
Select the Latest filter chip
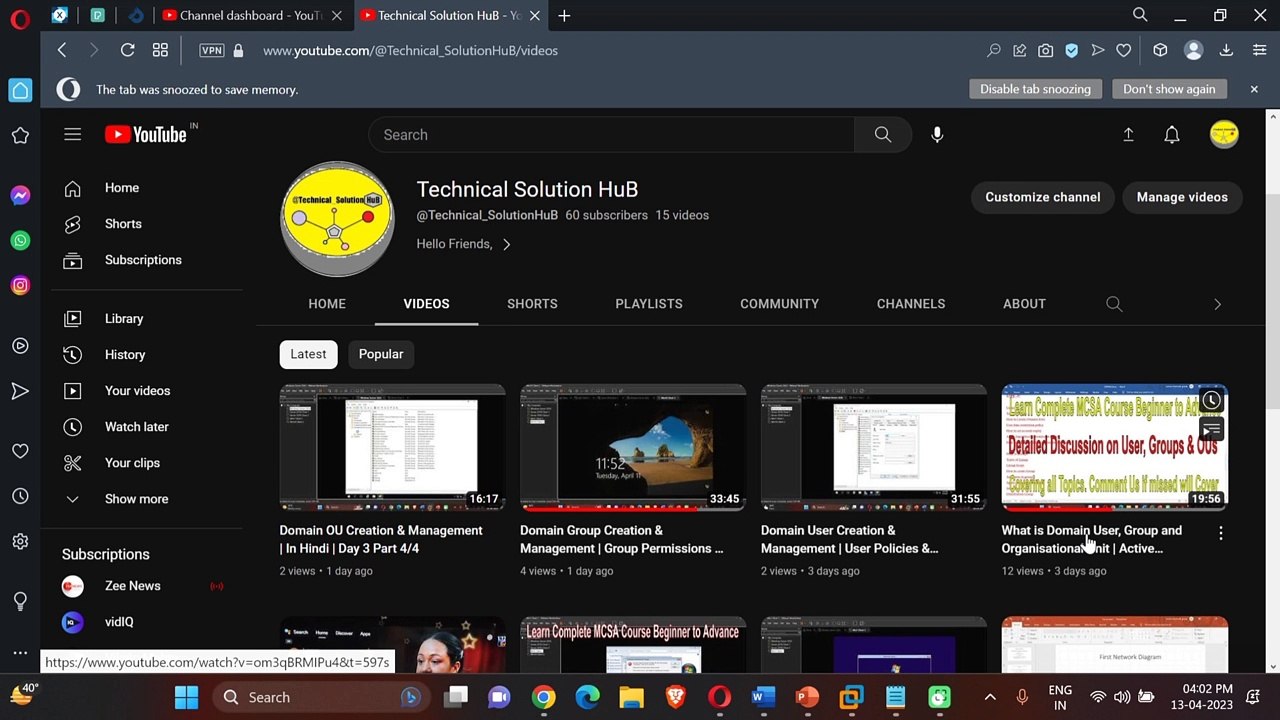tap(308, 354)
